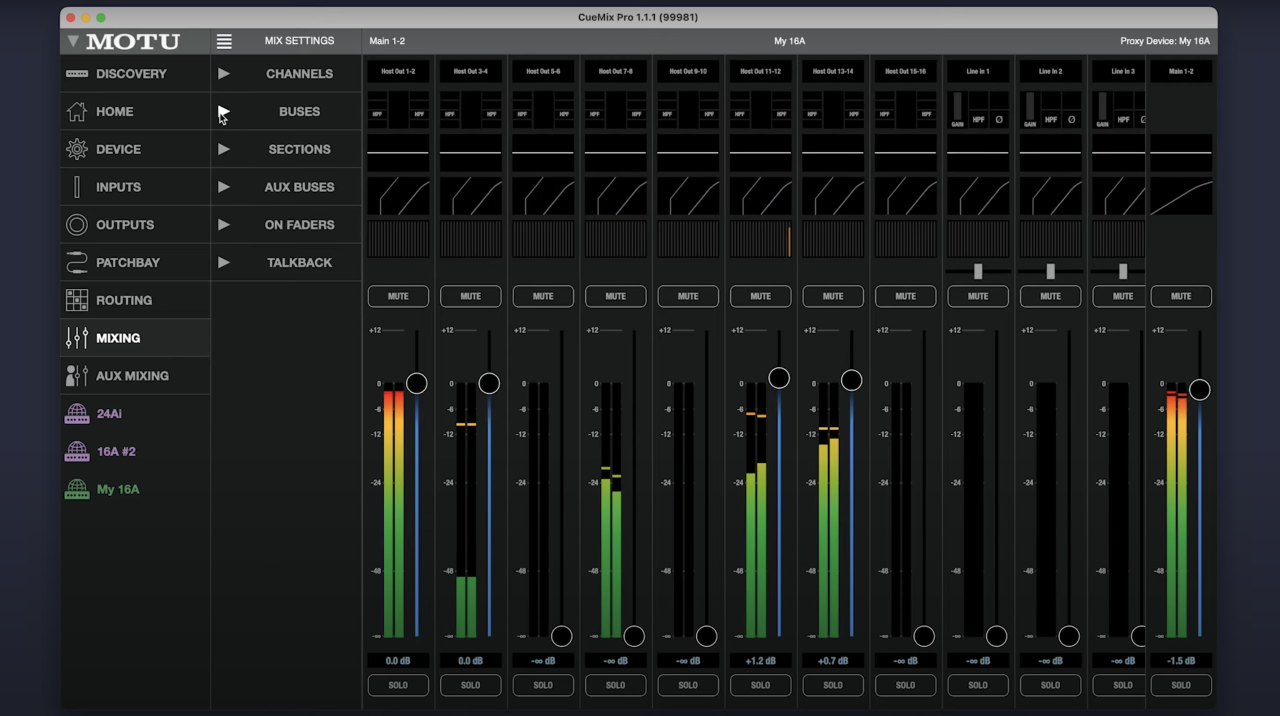Switch to the Inputs page
Image resolution: width=1280 pixels, height=716 pixels.
[x=118, y=187]
